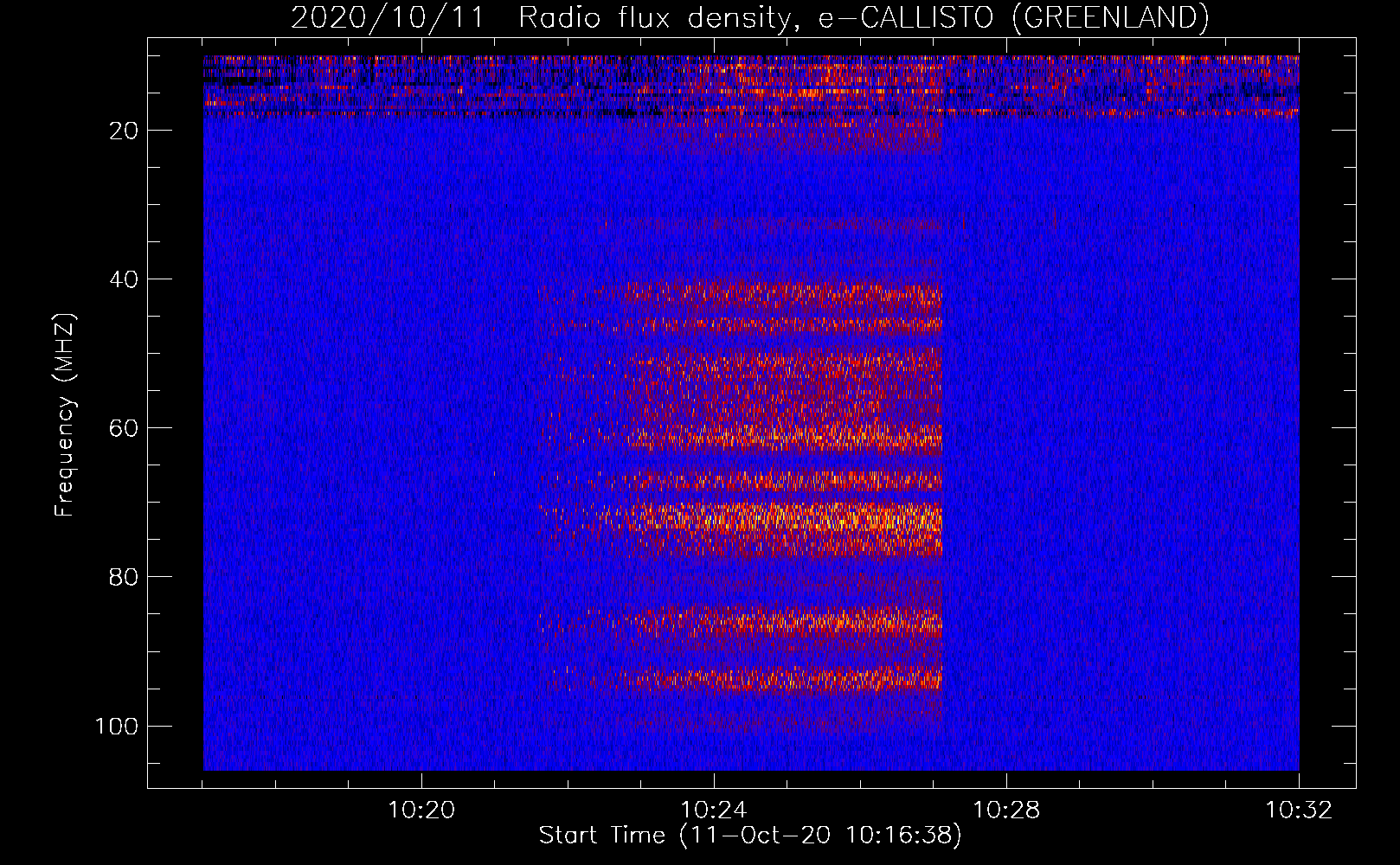This screenshot has width=1400, height=865.
Task: Click the 10:32 time tick label
Action: click(1299, 811)
